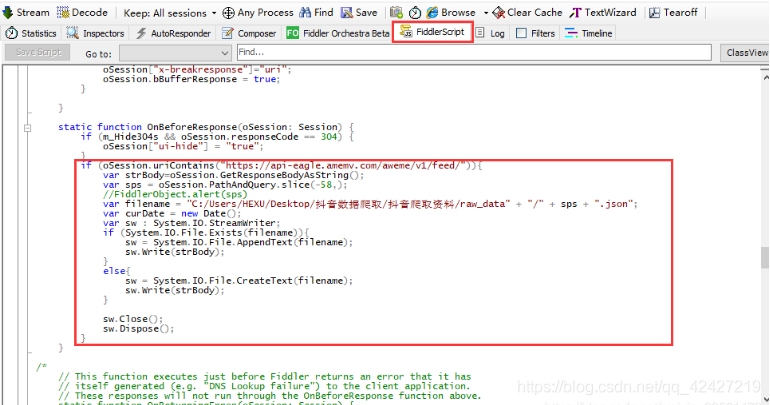Click the Any Process target icon

(228, 13)
